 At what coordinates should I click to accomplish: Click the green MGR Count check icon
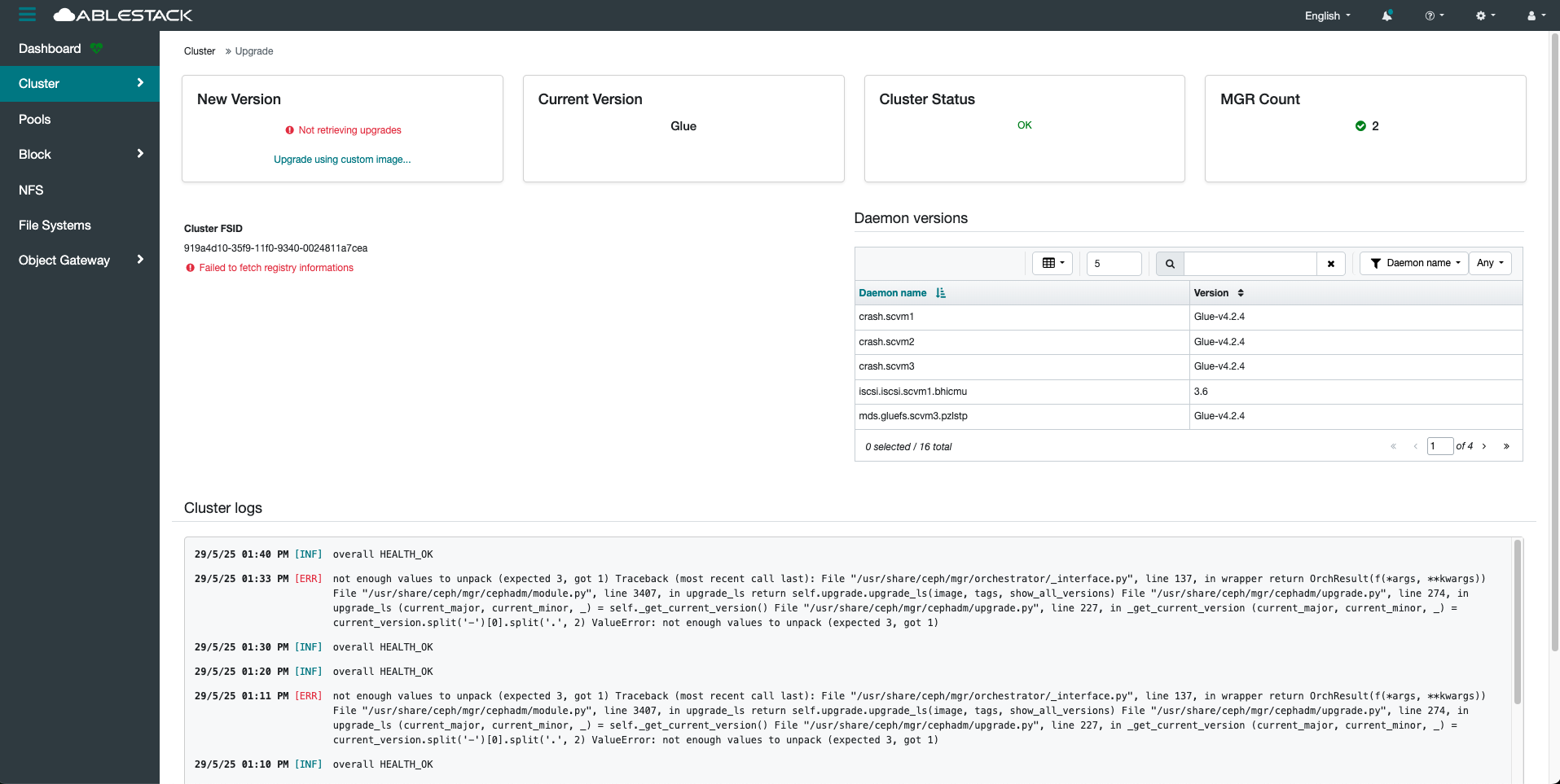[1360, 126]
